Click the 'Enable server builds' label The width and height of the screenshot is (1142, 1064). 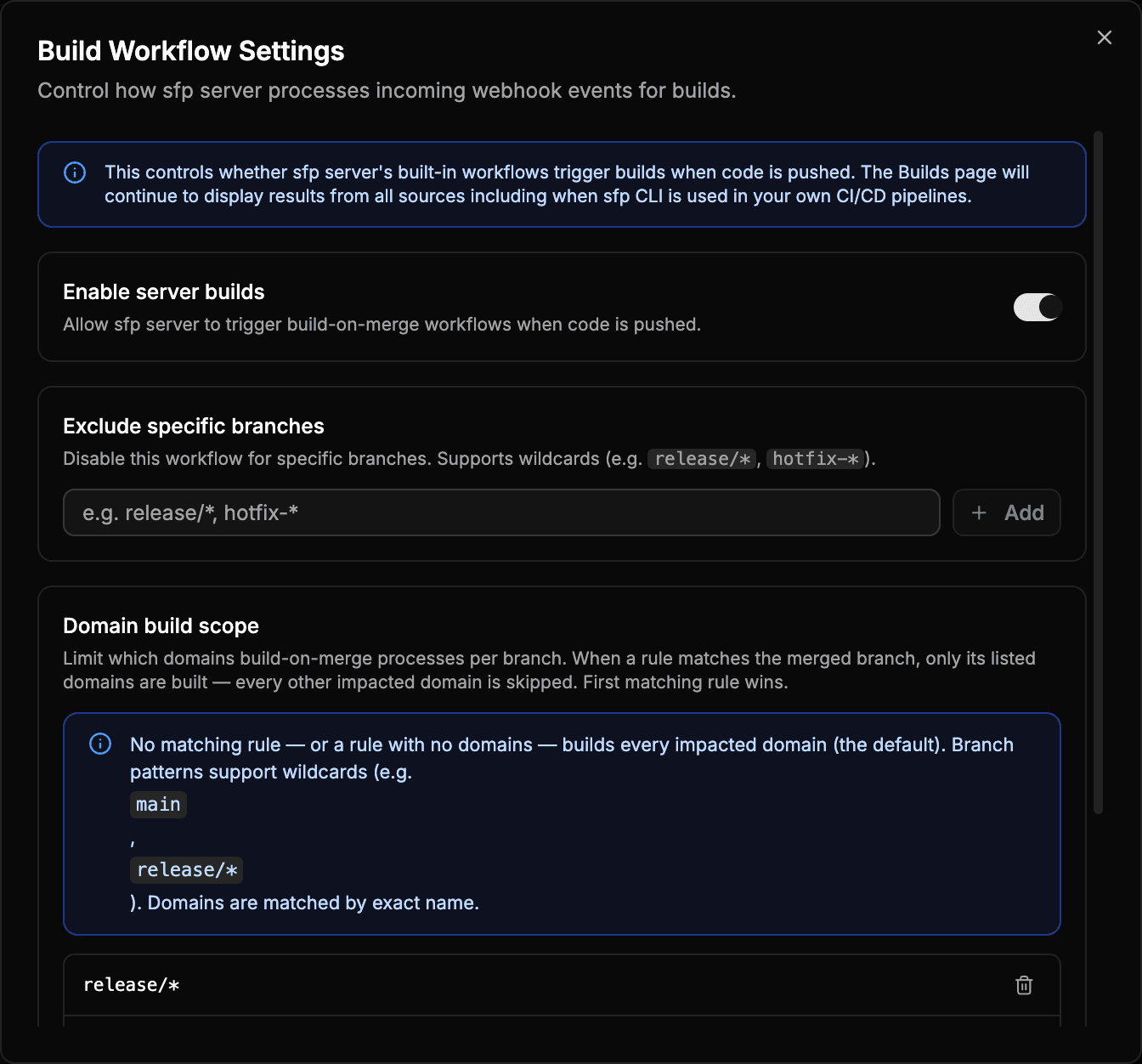point(164,291)
